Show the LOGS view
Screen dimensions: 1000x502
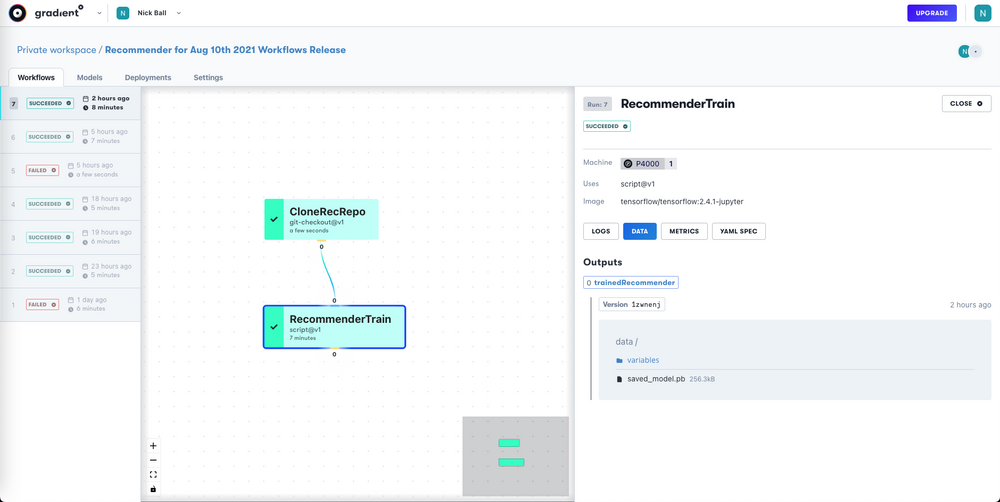pyautogui.click(x=601, y=231)
